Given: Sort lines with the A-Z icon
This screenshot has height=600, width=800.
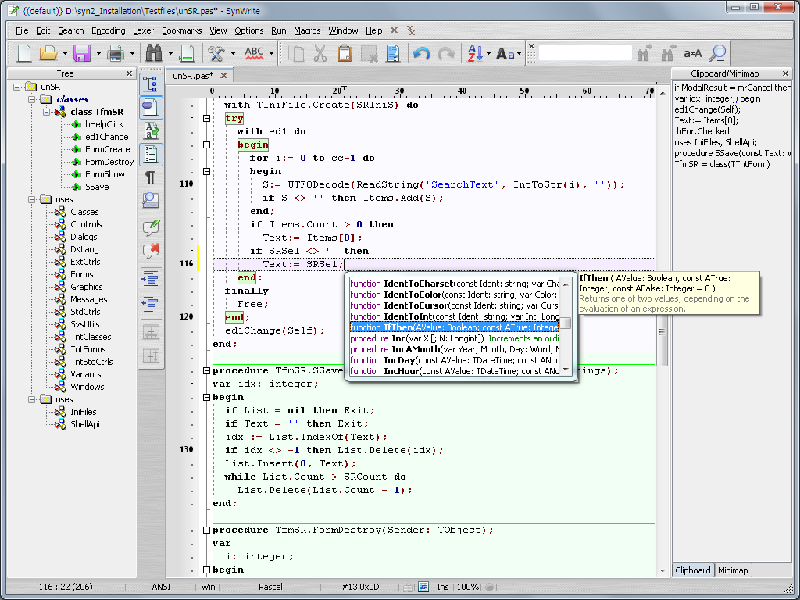Looking at the screenshot, I should [474, 53].
